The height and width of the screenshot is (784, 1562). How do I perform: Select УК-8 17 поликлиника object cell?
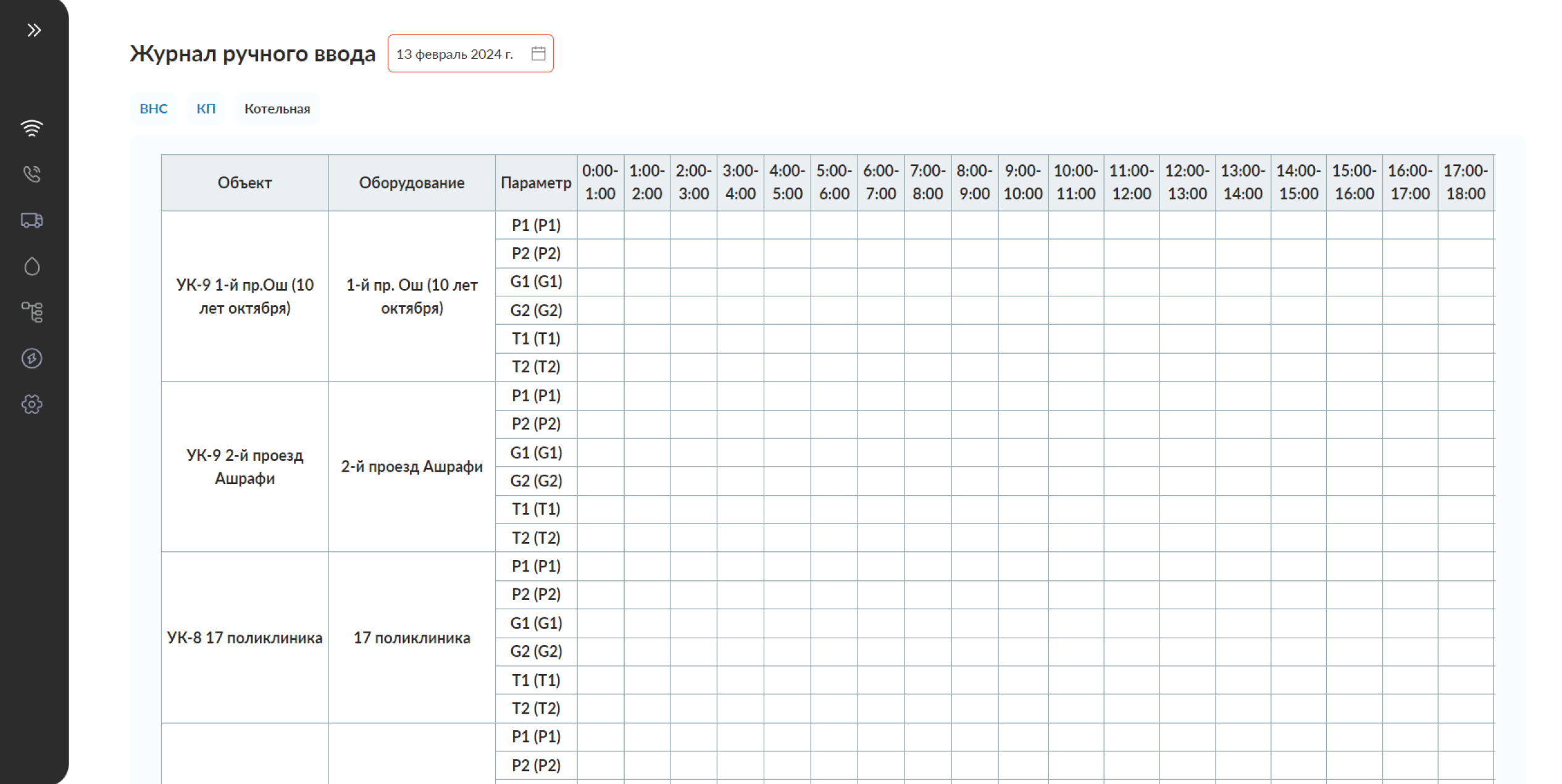tap(244, 638)
